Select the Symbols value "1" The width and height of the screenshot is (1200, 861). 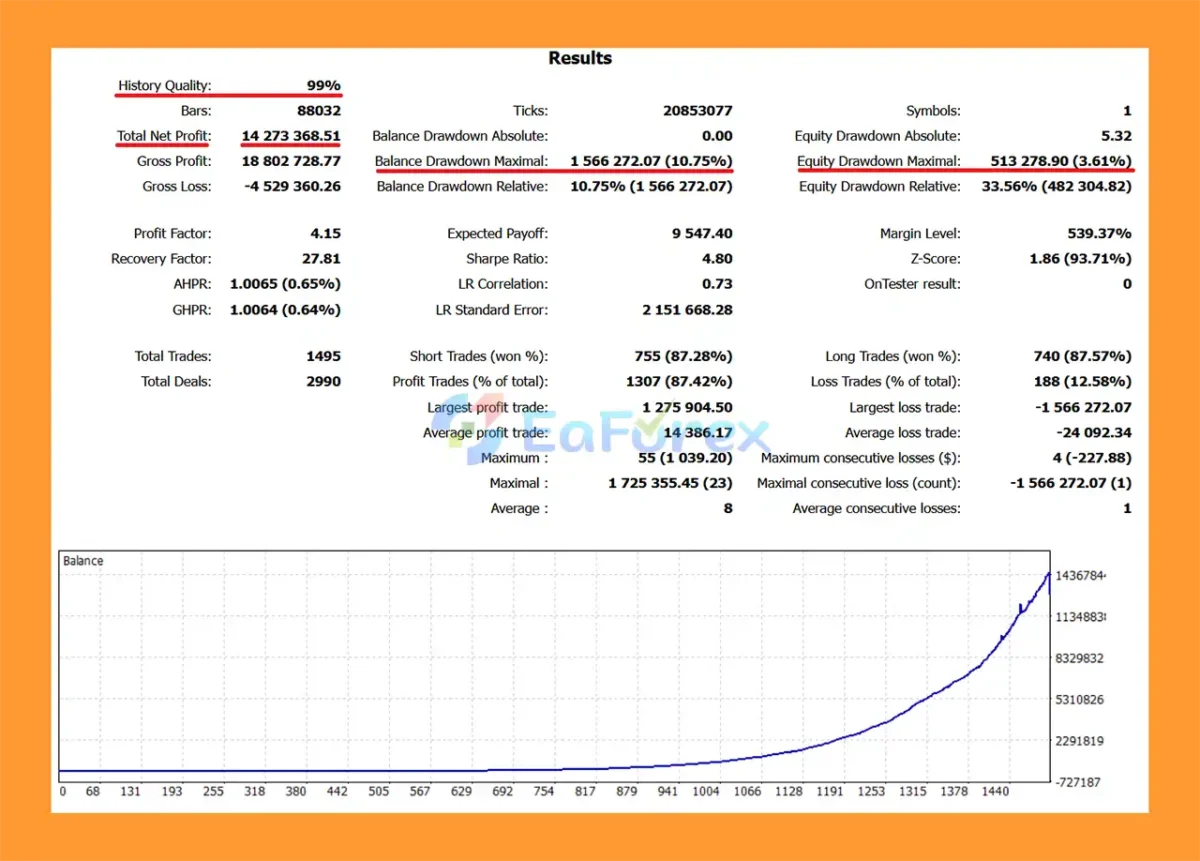pos(1127,111)
